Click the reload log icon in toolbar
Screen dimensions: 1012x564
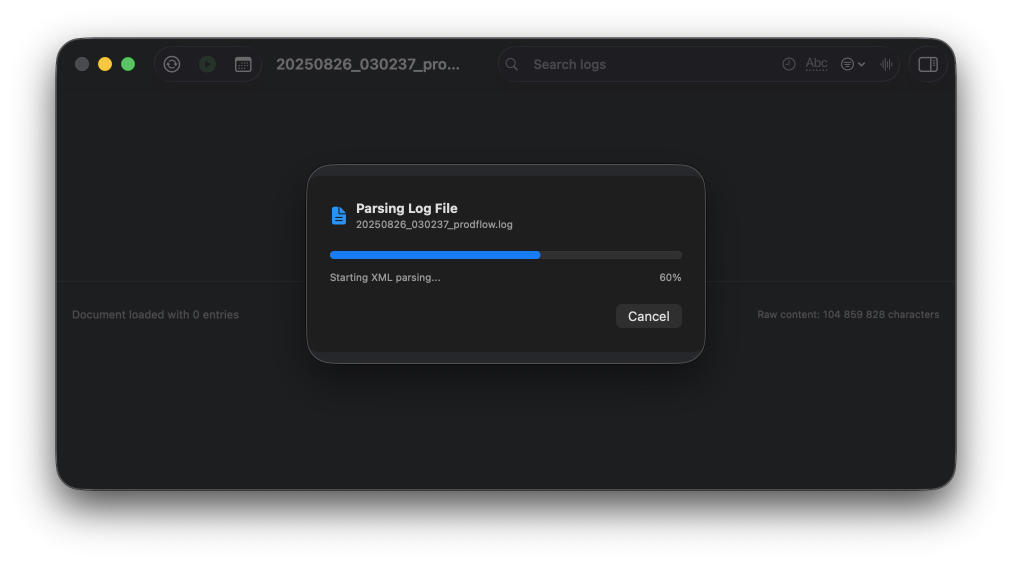pyautogui.click(x=172, y=64)
